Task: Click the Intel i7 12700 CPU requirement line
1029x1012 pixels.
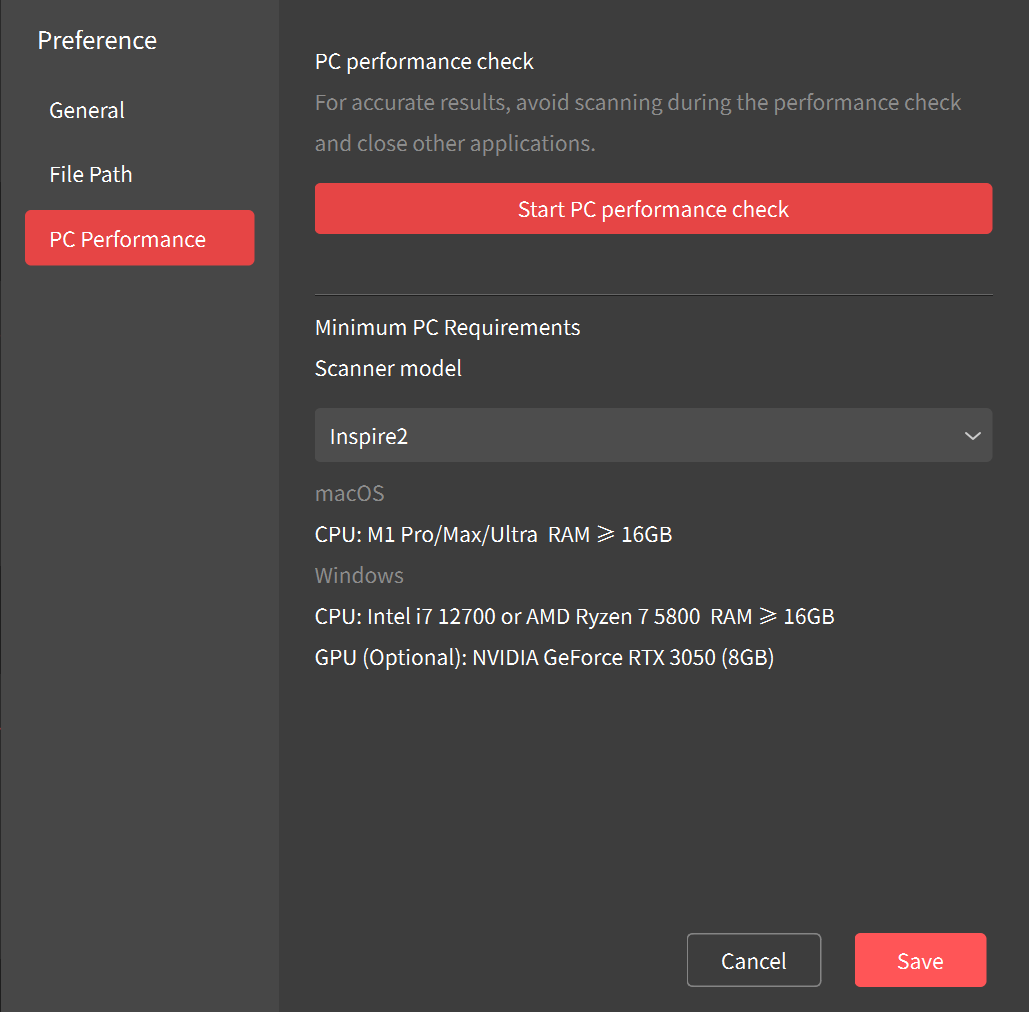Action: click(x=574, y=616)
